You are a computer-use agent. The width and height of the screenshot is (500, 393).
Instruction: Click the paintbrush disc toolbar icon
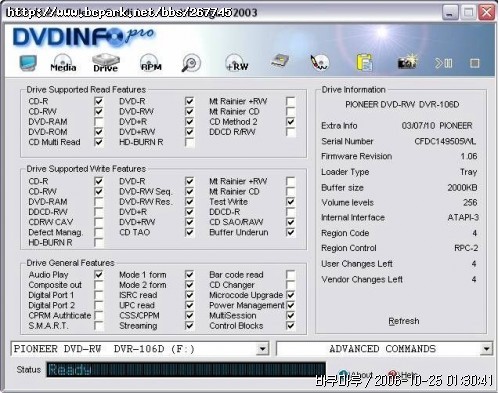(x=320, y=62)
